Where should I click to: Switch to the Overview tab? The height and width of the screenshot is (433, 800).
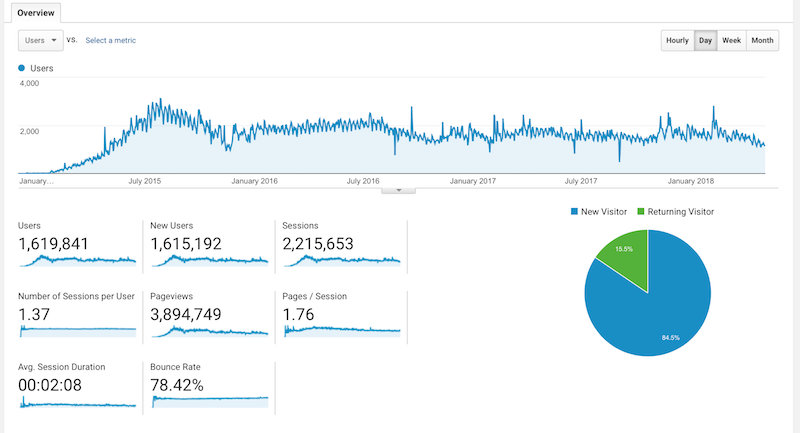[x=36, y=13]
